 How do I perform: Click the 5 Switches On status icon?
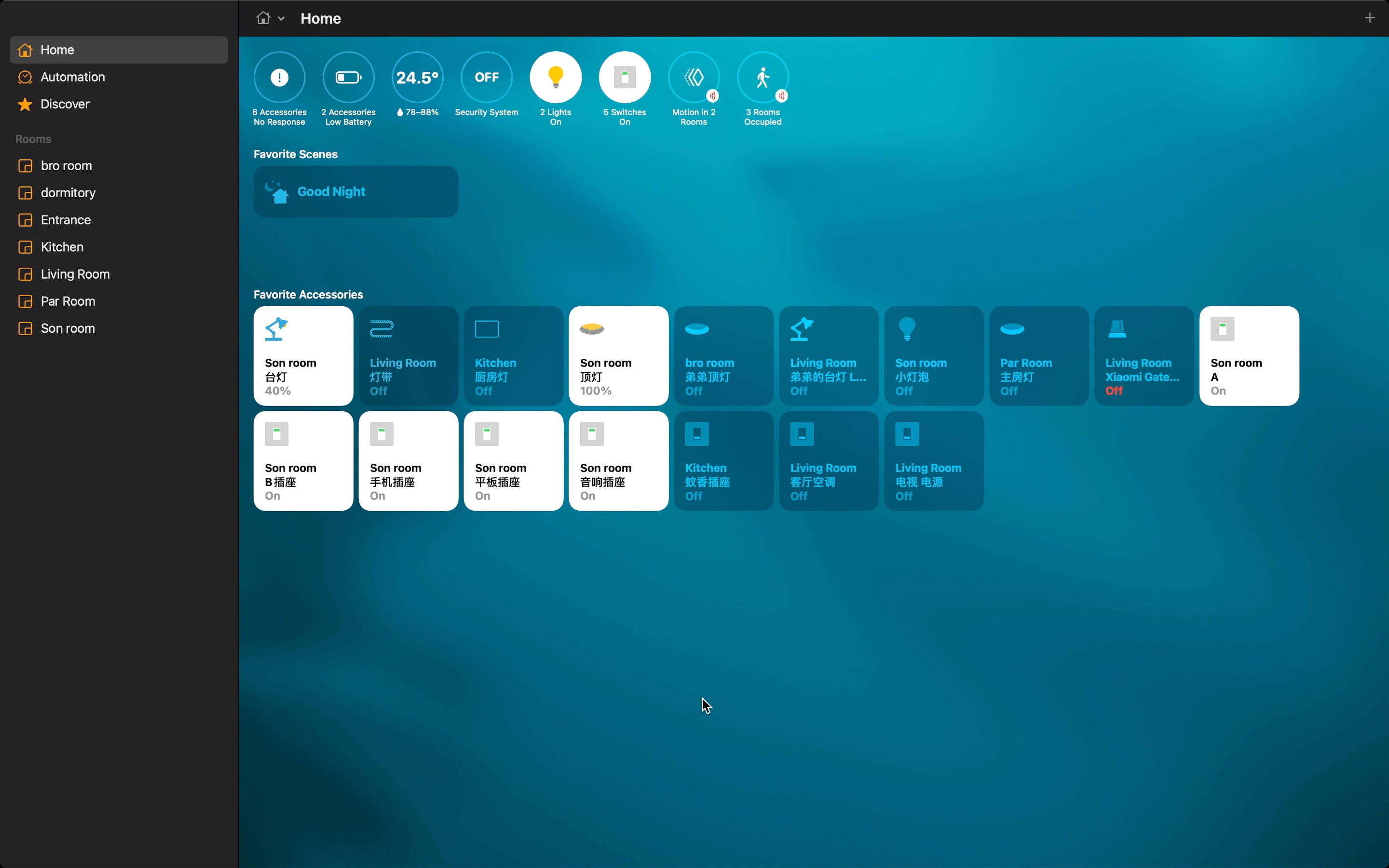coord(625,78)
